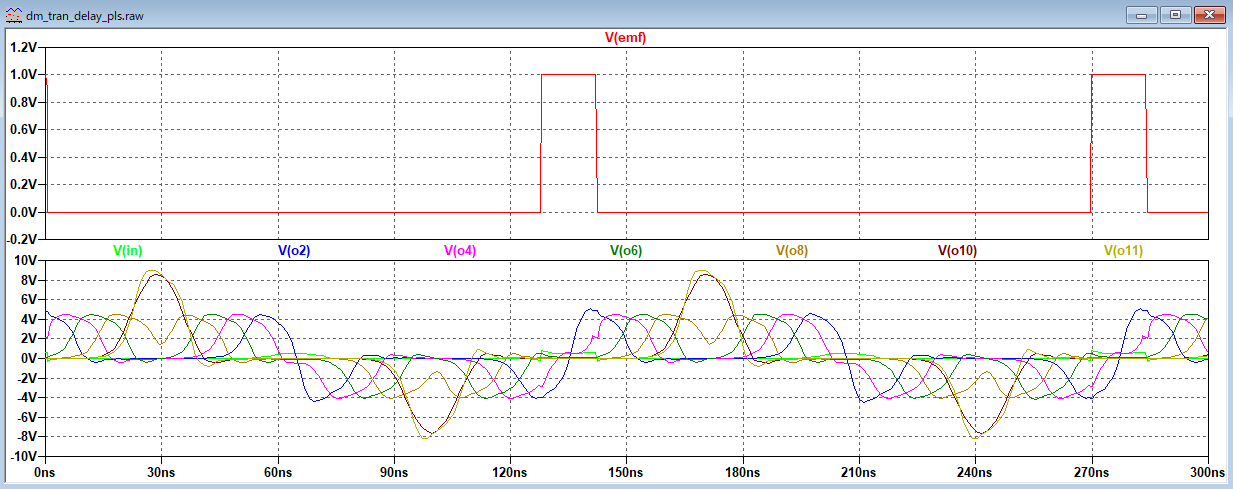
Task: Click the 240ns time axis label
Action: pos(975,471)
